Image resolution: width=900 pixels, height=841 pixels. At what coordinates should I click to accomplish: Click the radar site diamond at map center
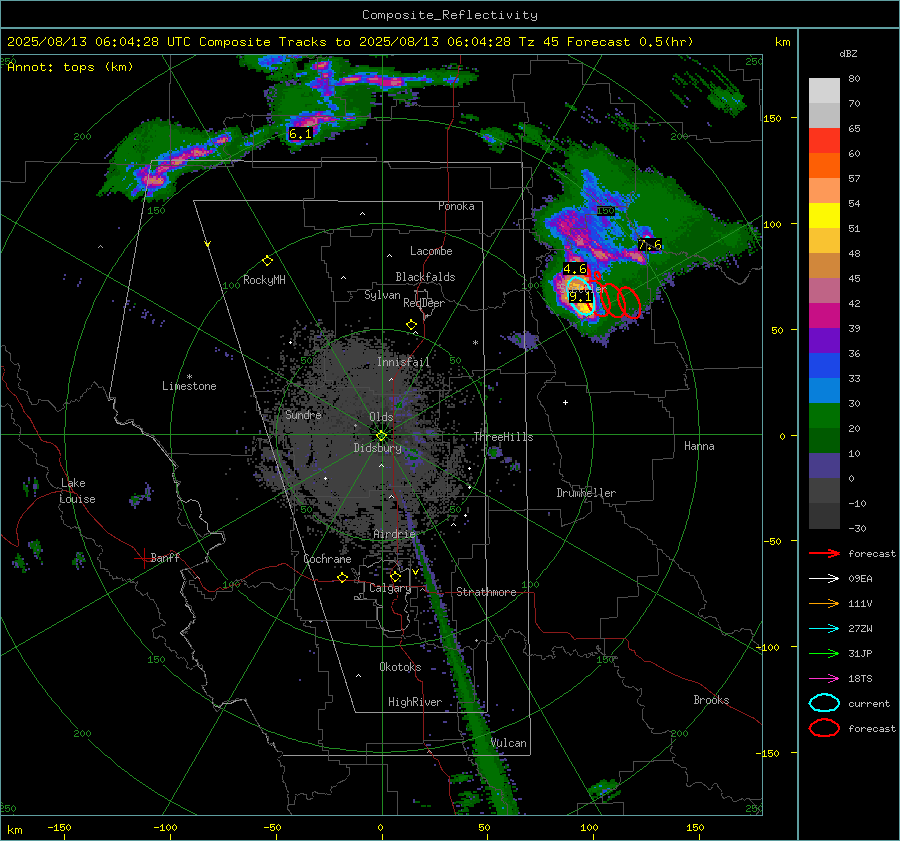[381, 436]
